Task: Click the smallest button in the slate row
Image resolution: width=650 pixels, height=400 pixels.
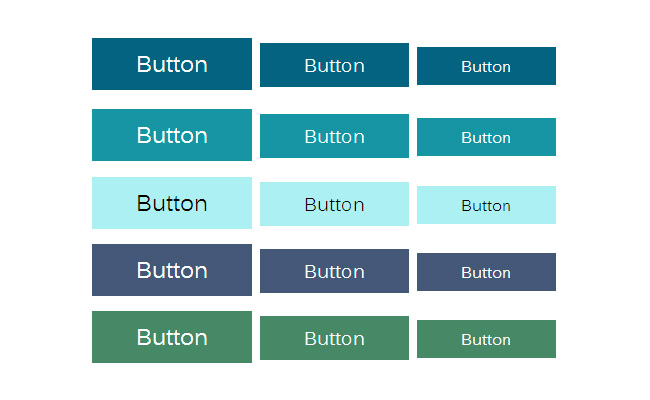Action: click(x=486, y=272)
